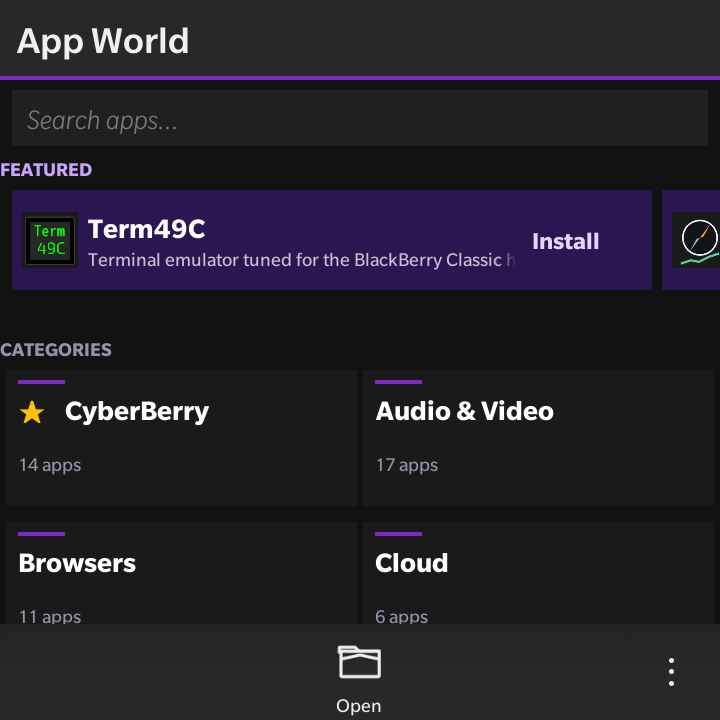Image resolution: width=720 pixels, height=720 pixels.
Task: Click the CATEGORIES section header
Action: (56, 350)
